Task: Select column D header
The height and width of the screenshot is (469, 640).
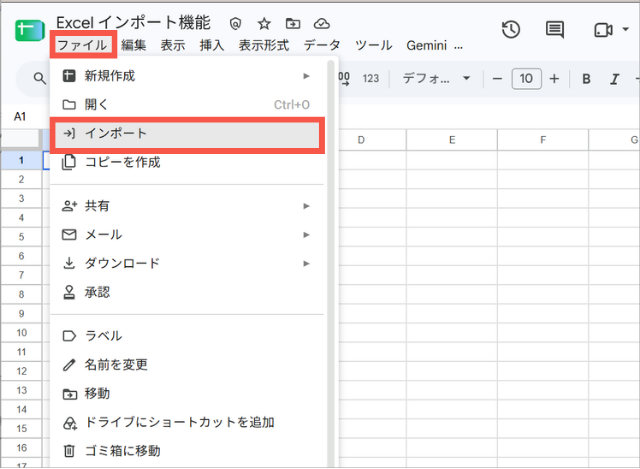Action: click(x=361, y=140)
